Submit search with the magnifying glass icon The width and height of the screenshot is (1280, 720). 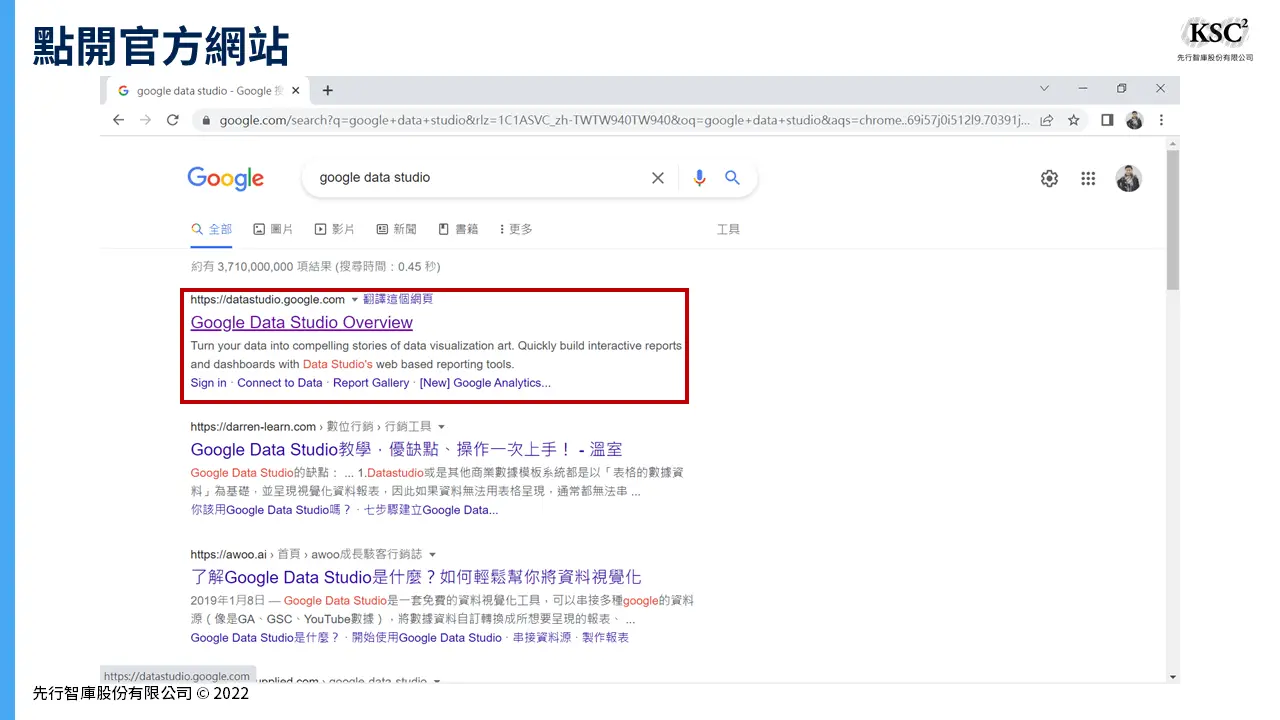tap(732, 177)
